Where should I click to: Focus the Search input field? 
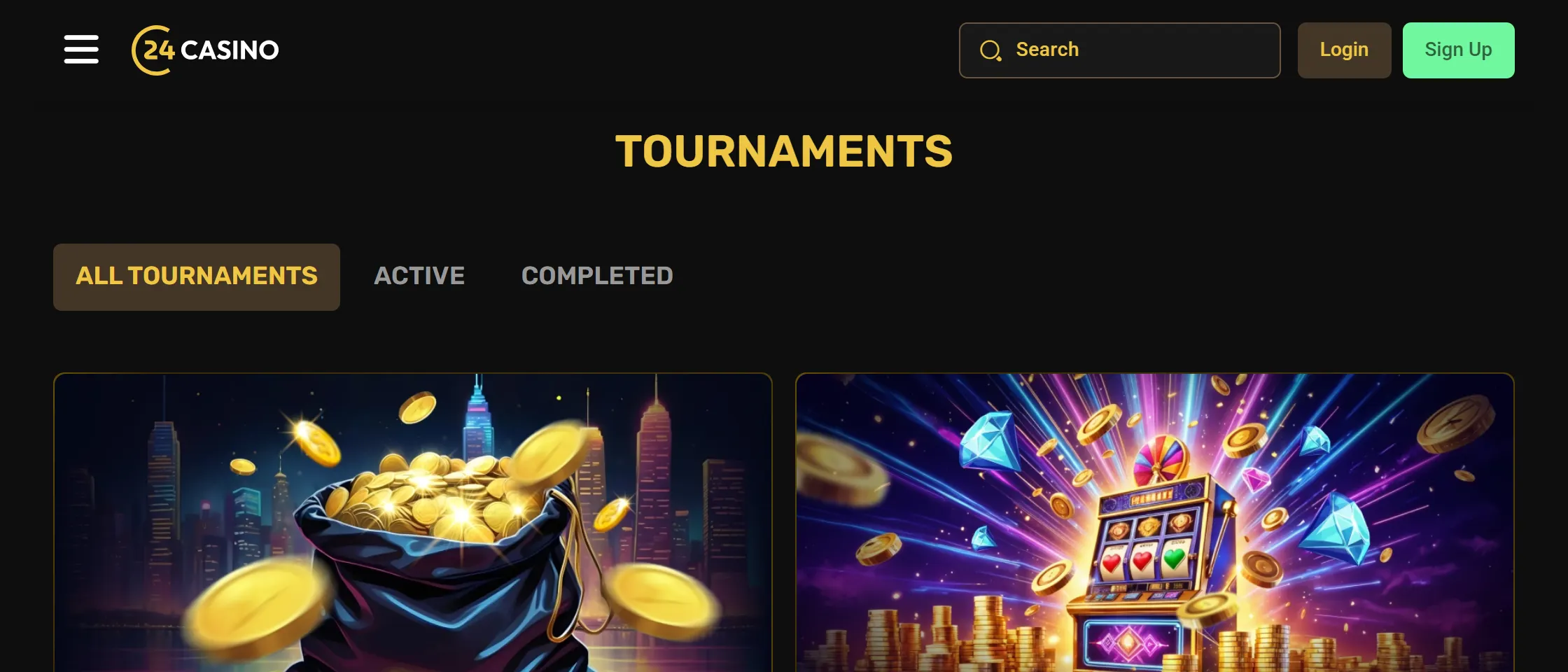coord(1119,50)
